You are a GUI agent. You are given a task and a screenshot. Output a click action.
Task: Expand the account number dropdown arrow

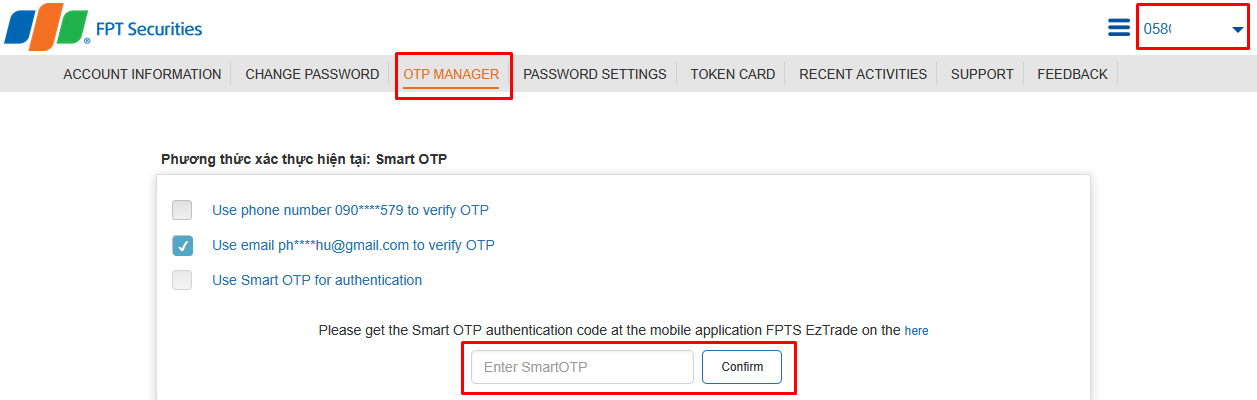pos(1238,30)
